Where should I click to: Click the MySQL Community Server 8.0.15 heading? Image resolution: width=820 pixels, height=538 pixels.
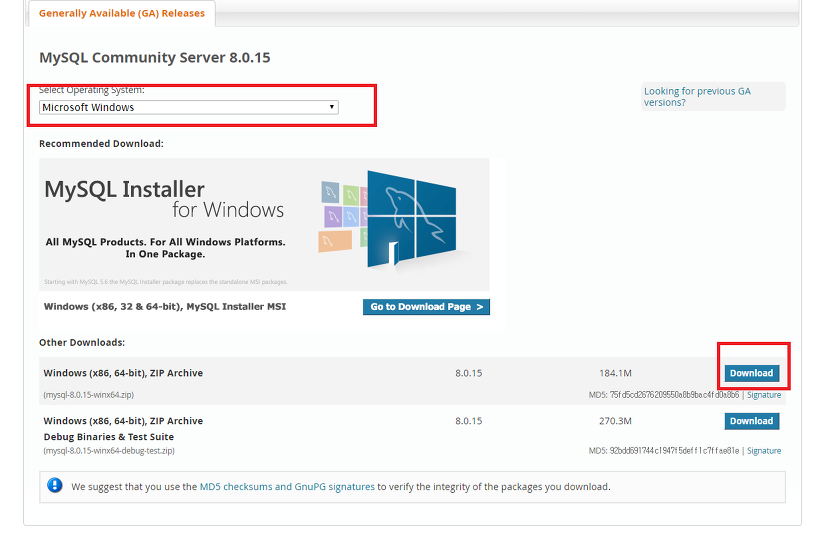click(155, 58)
